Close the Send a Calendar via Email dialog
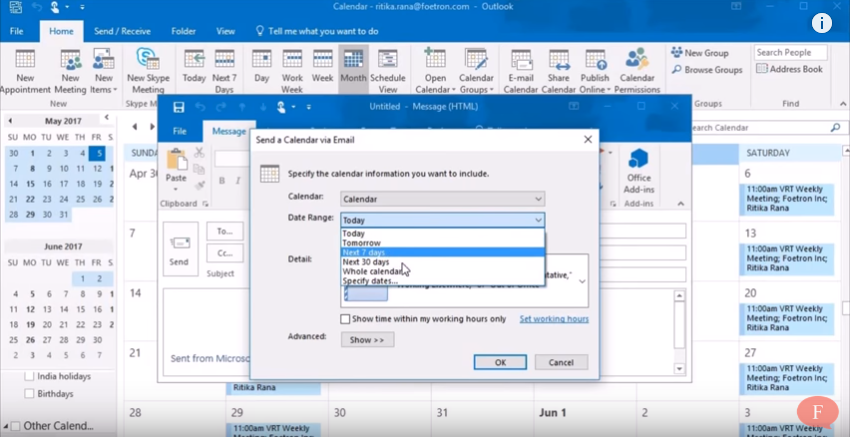The height and width of the screenshot is (437, 850). (588, 140)
